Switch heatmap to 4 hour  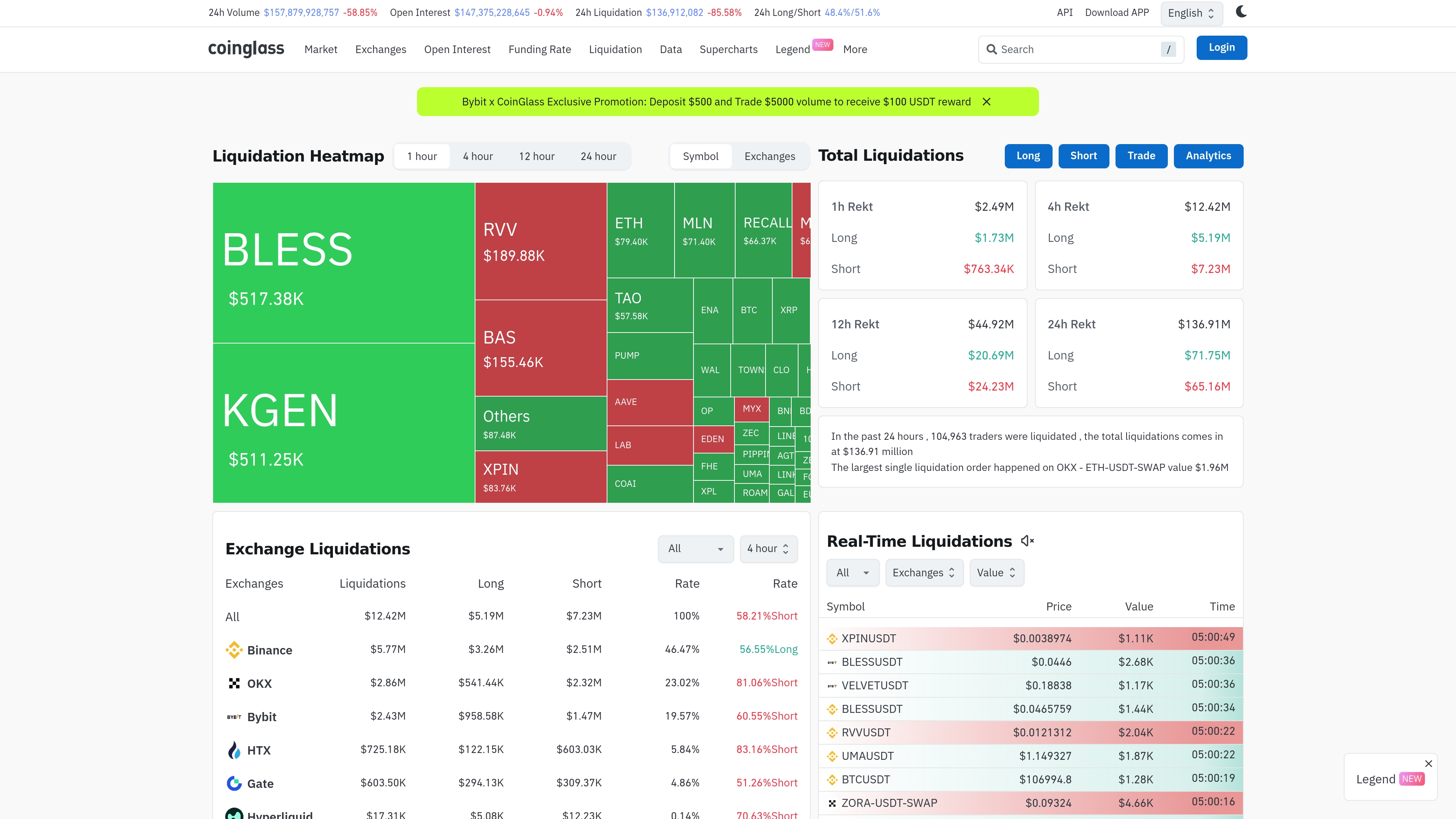(x=478, y=157)
